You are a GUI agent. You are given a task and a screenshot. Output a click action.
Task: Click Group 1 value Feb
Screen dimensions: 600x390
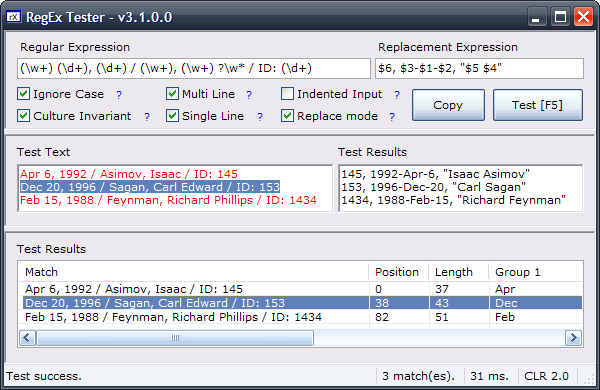pyautogui.click(x=505, y=317)
